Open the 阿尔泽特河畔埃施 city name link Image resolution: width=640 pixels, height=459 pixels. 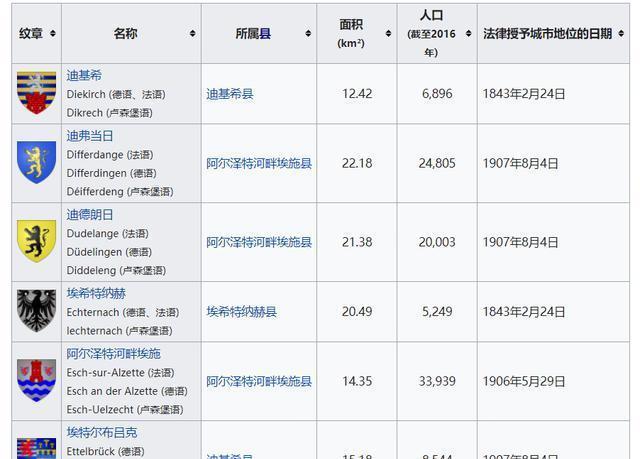pos(113,353)
